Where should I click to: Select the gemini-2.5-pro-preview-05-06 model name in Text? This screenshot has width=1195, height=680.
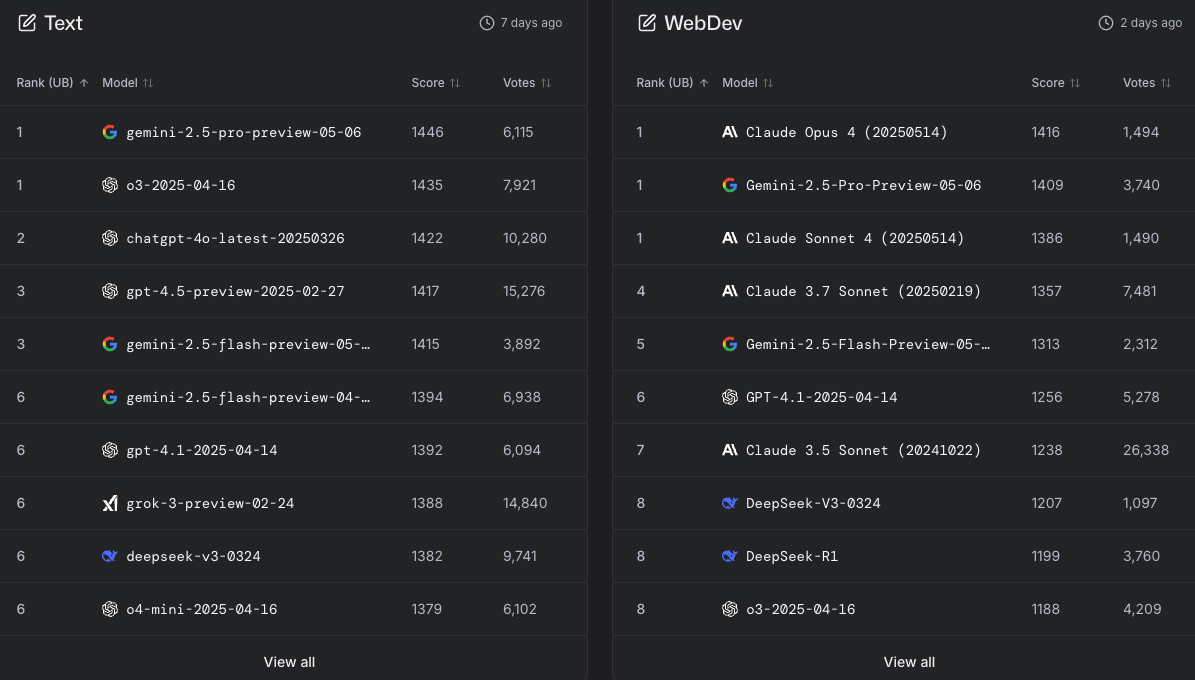(x=244, y=132)
